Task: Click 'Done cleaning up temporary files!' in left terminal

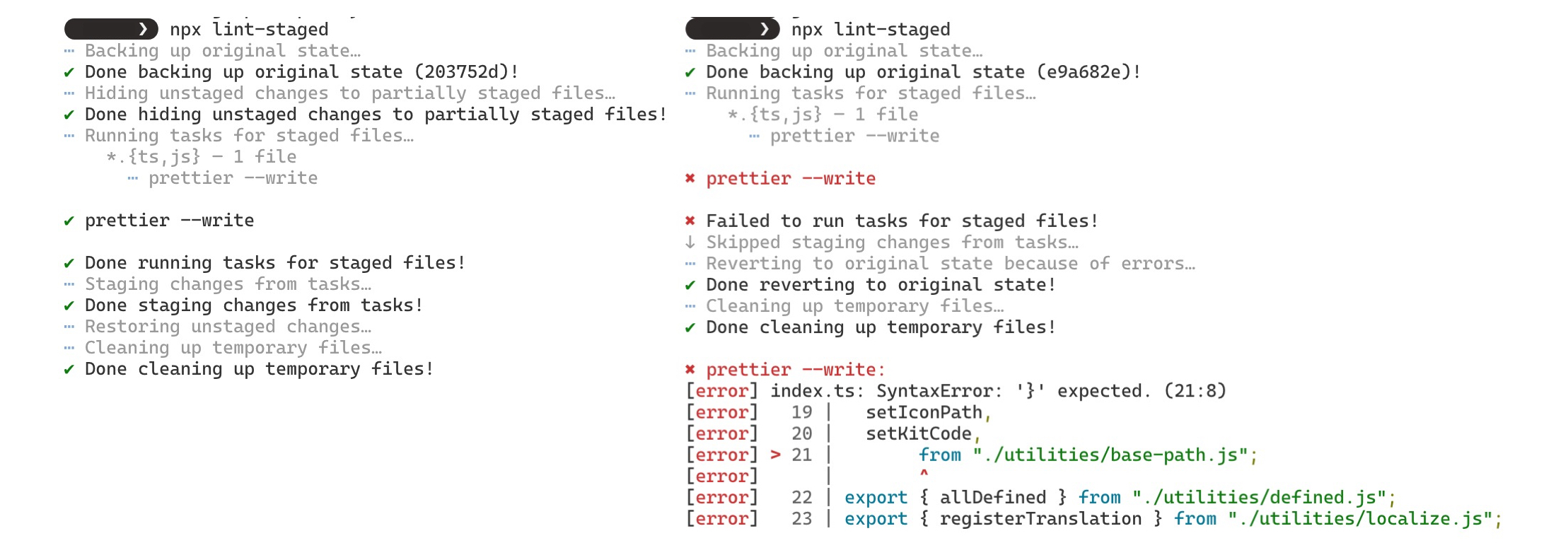Action: [259, 369]
